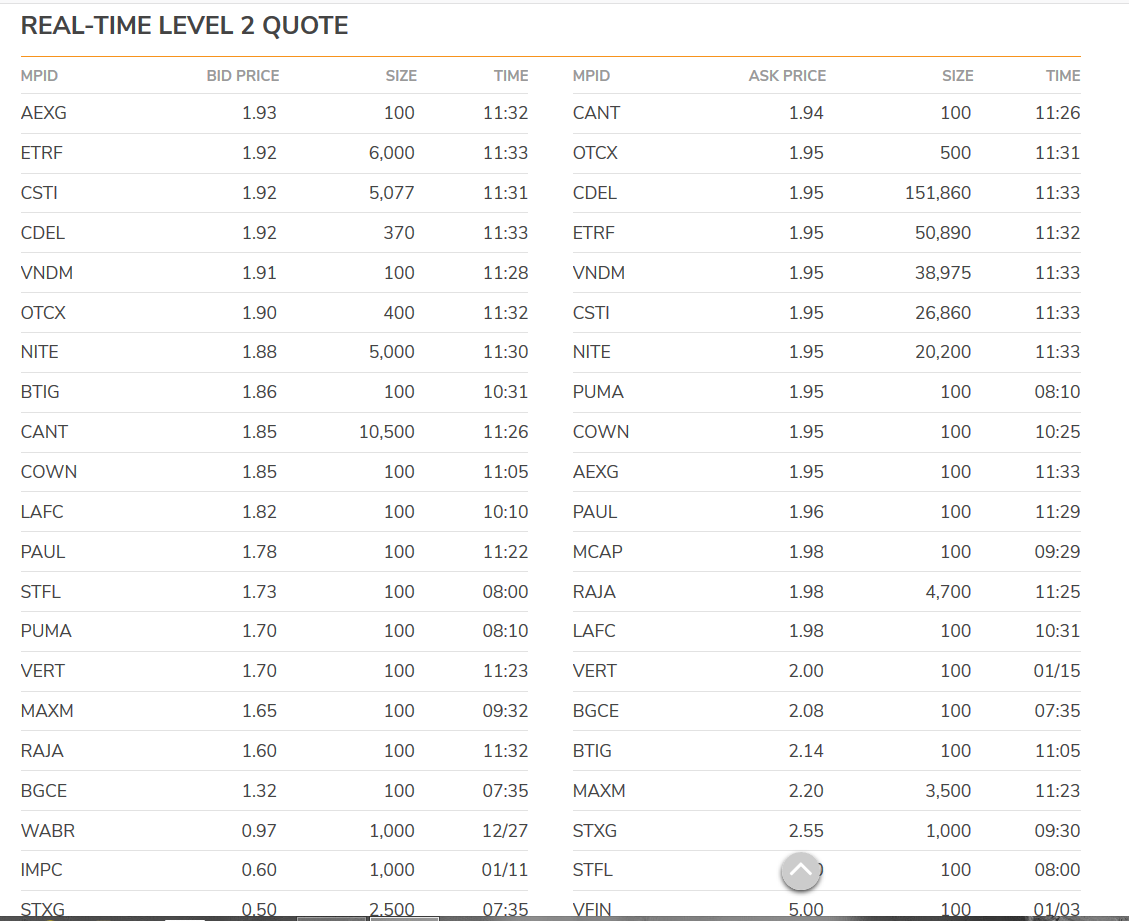Viewport: 1129px width, 921px height.
Task: Click the 2.14 ask price for BTIG
Action: pyautogui.click(x=806, y=751)
